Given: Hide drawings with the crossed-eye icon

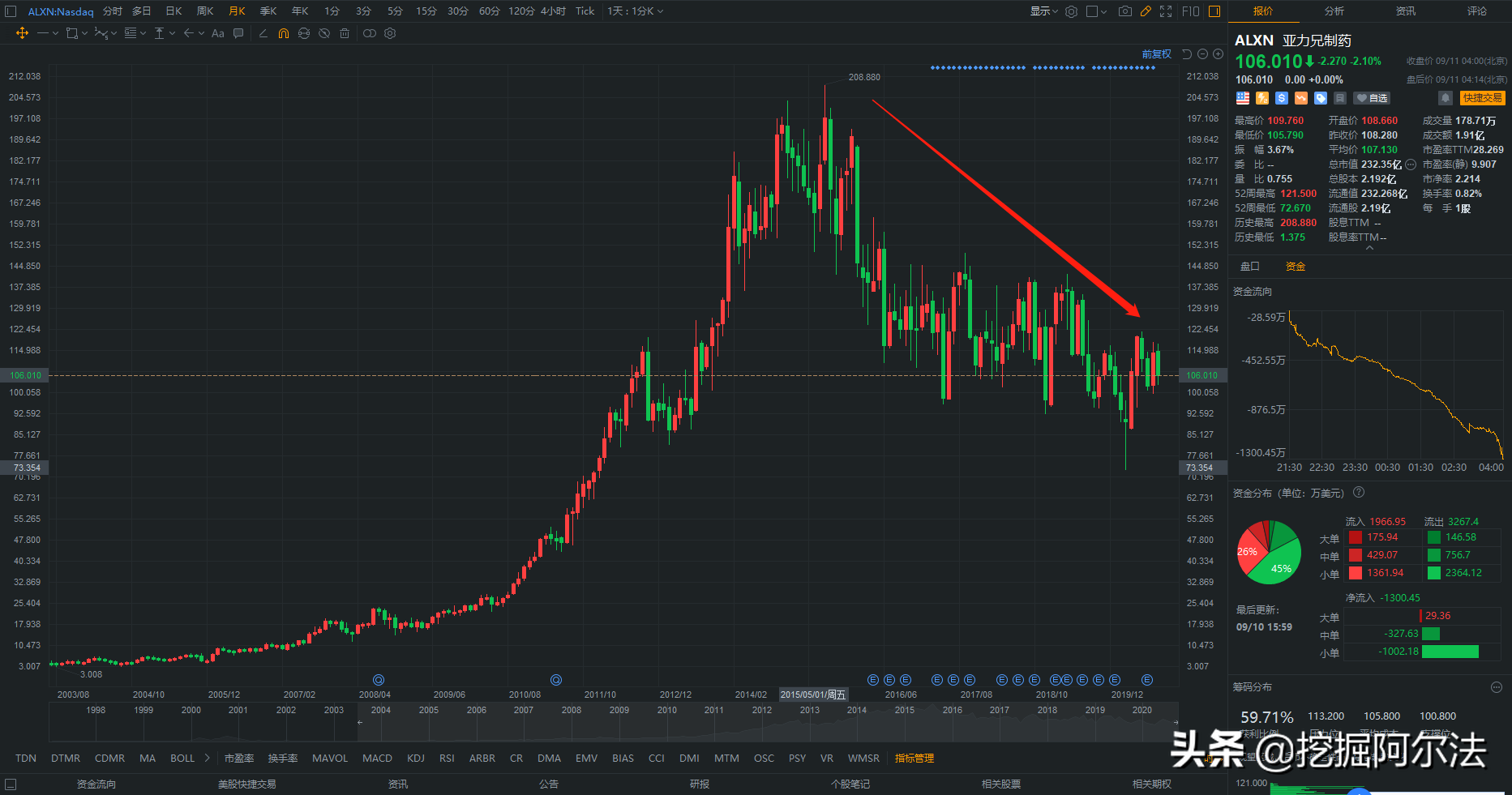Looking at the screenshot, I should (324, 33).
